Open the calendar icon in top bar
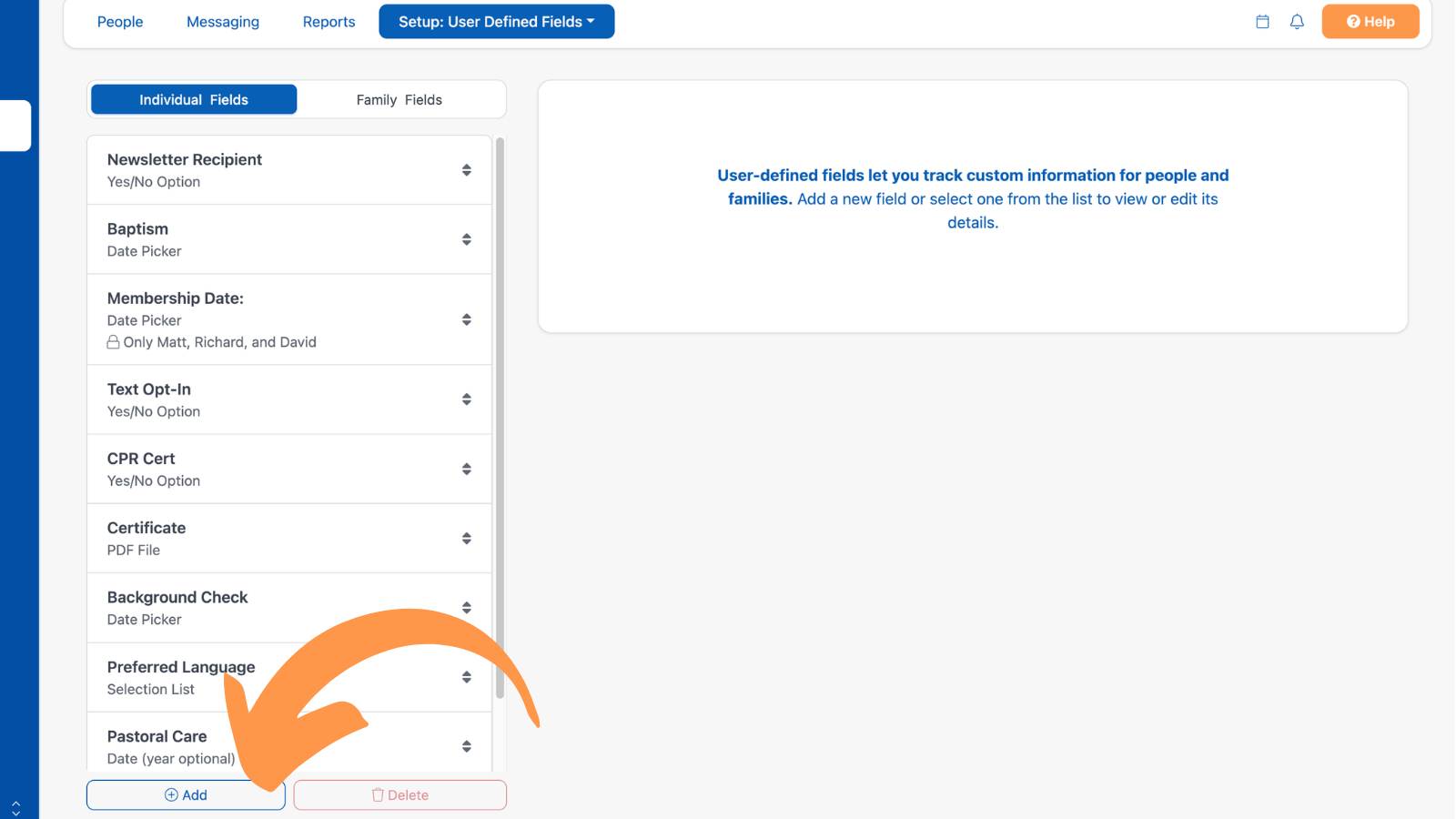The width and height of the screenshot is (1456, 819). point(1262,22)
